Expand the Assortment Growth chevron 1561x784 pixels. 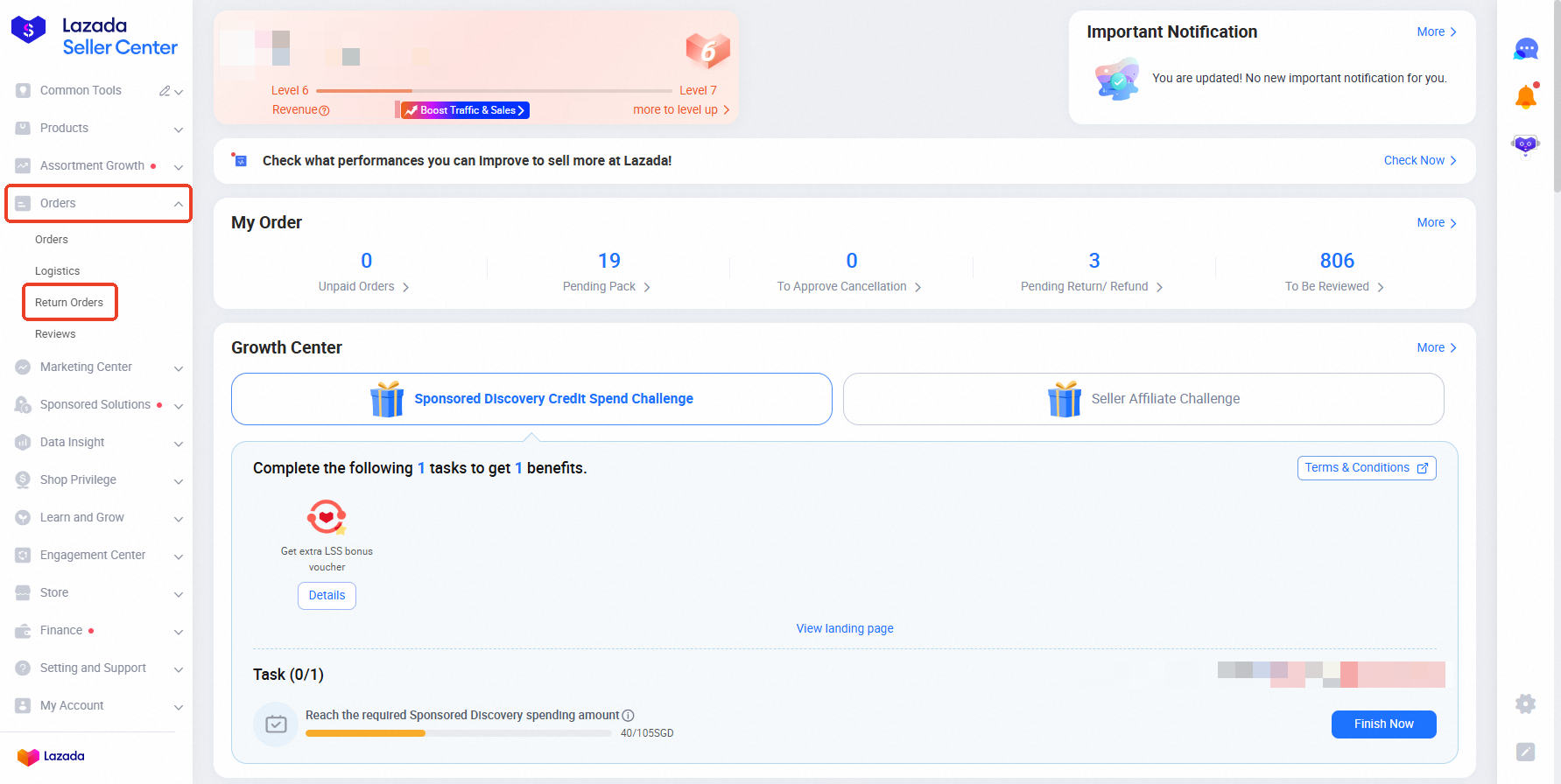(x=179, y=167)
